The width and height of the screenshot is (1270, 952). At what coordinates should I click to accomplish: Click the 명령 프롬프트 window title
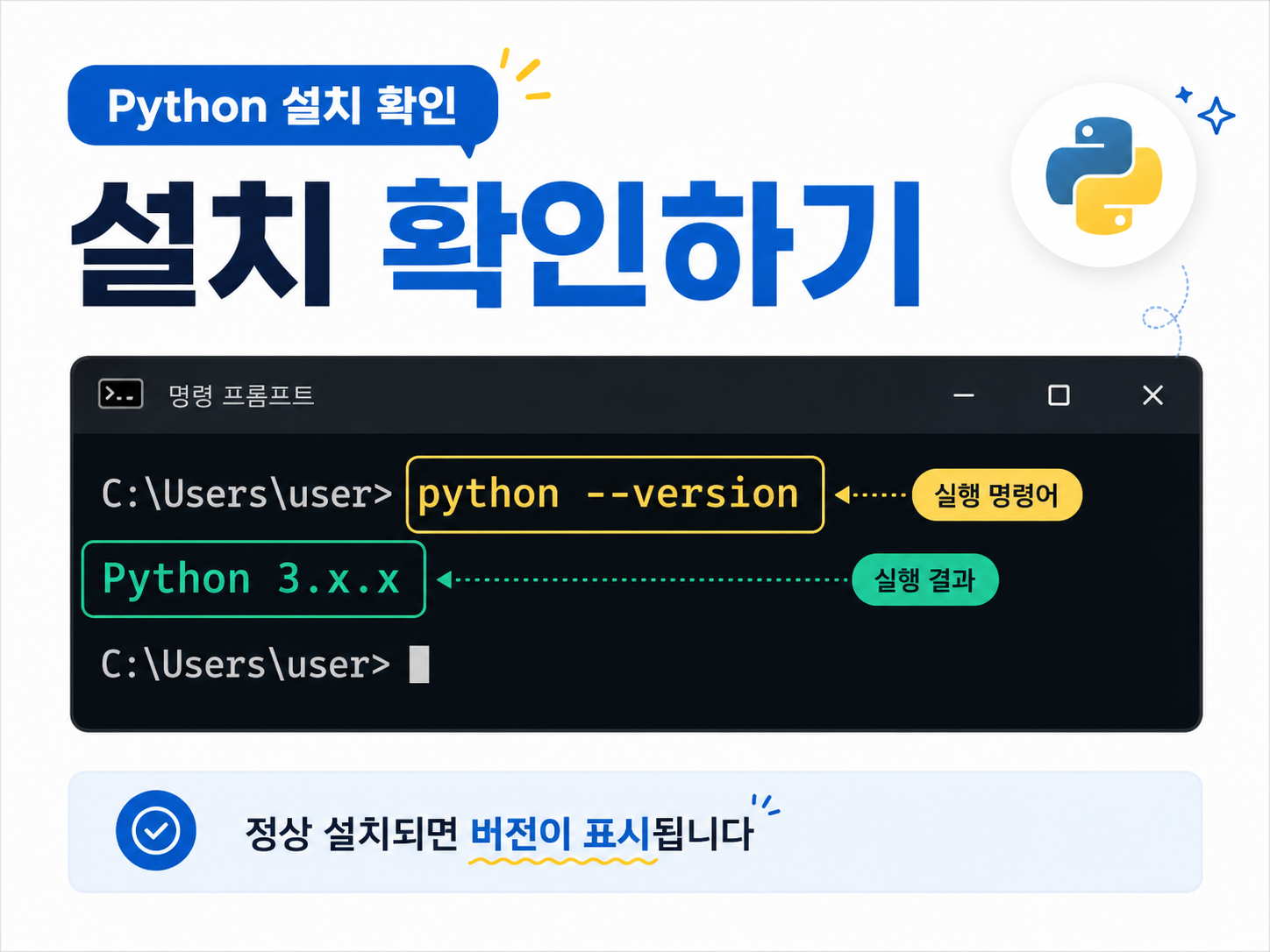[241, 395]
